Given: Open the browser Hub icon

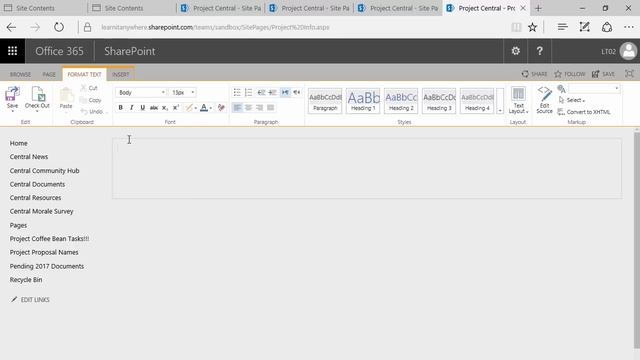Looking at the screenshot, I should pos(562,27).
